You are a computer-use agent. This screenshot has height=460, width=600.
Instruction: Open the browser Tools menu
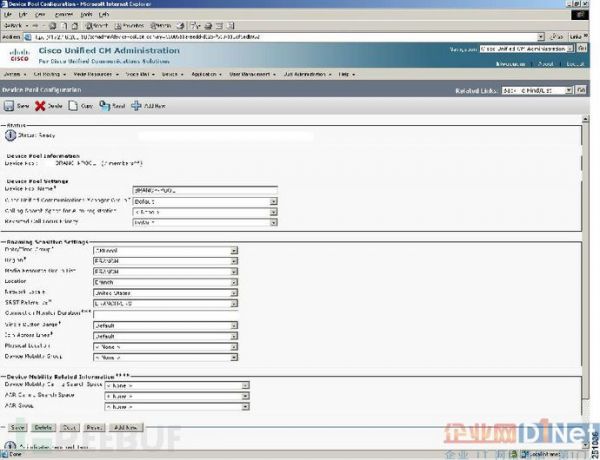[x=86, y=15]
